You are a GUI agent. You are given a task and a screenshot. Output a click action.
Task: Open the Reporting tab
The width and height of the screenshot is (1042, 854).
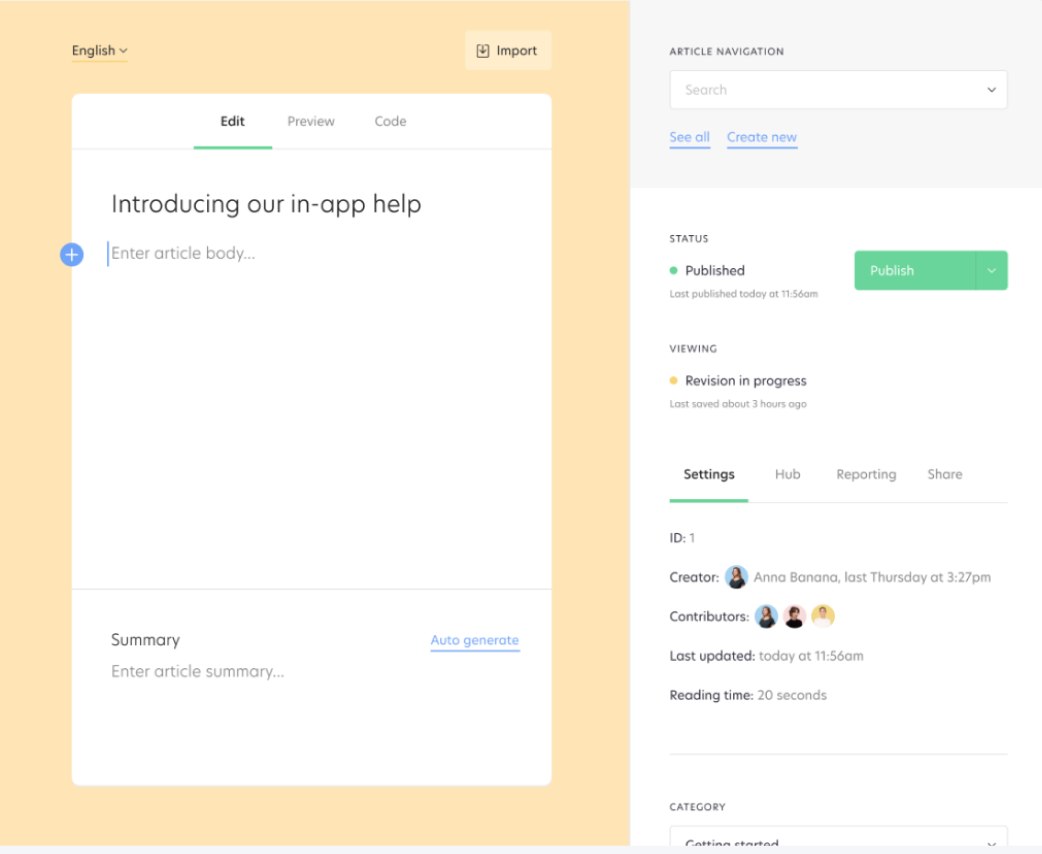(866, 475)
